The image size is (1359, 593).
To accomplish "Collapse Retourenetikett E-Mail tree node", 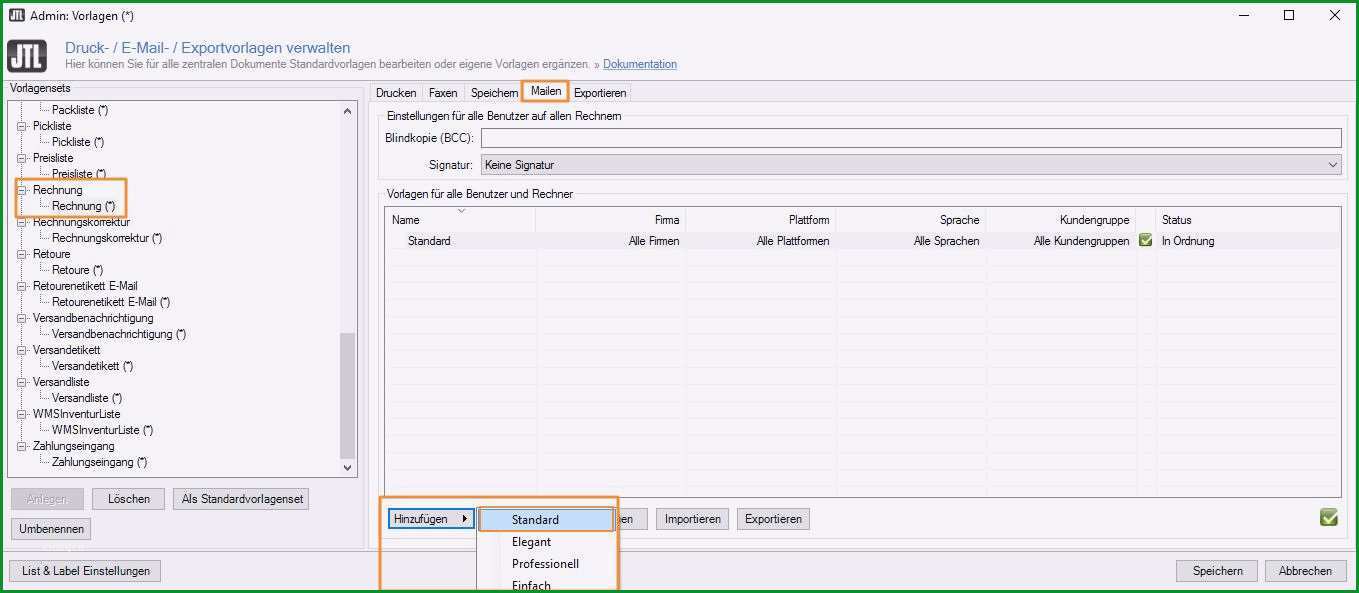I will tap(22, 286).
